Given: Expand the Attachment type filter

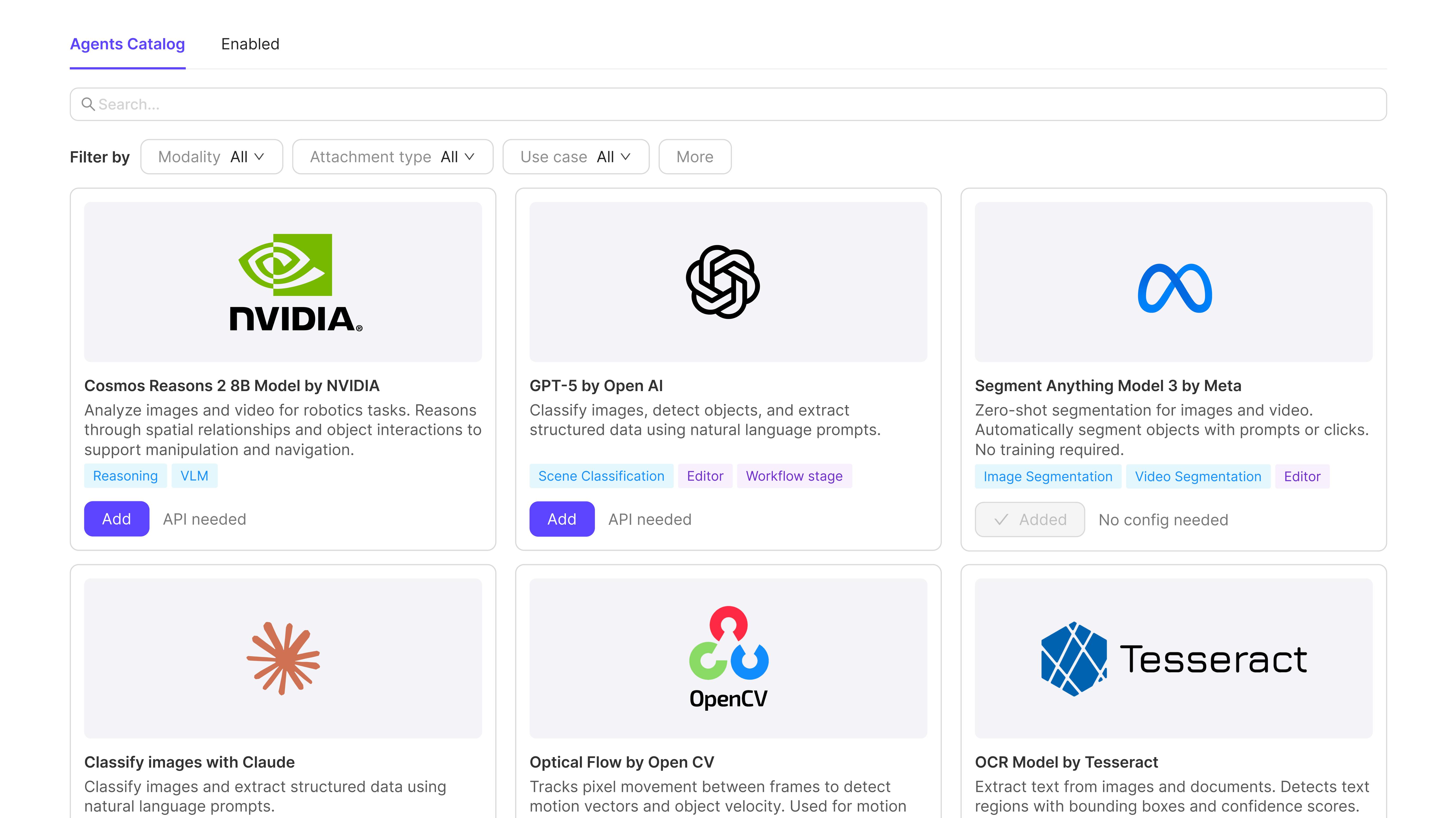Looking at the screenshot, I should (x=392, y=157).
